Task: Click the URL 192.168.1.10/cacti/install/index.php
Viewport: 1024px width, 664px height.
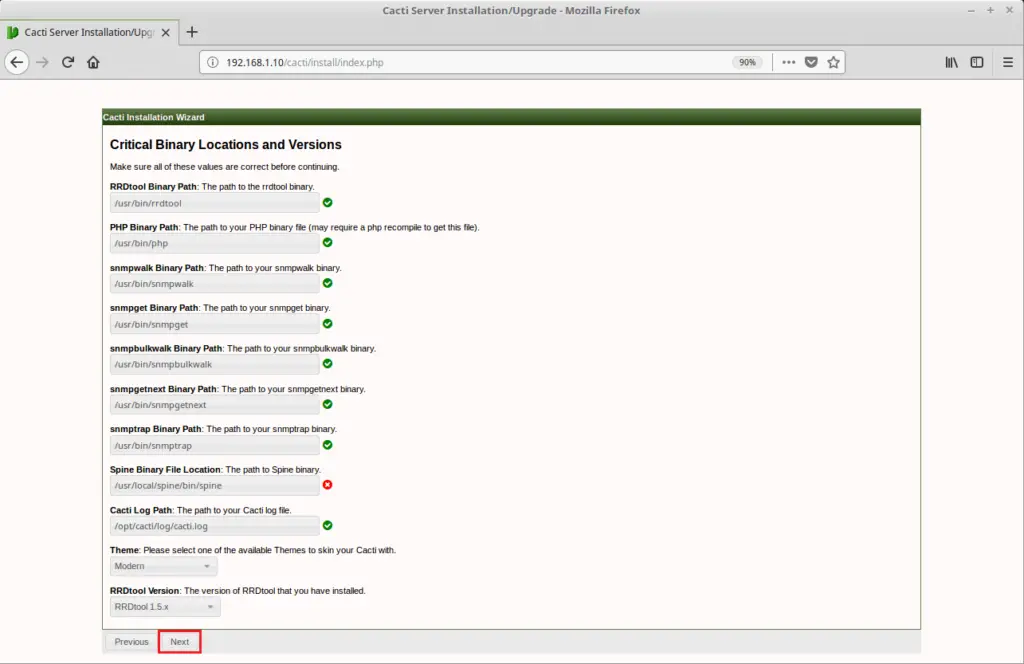Action: (305, 63)
